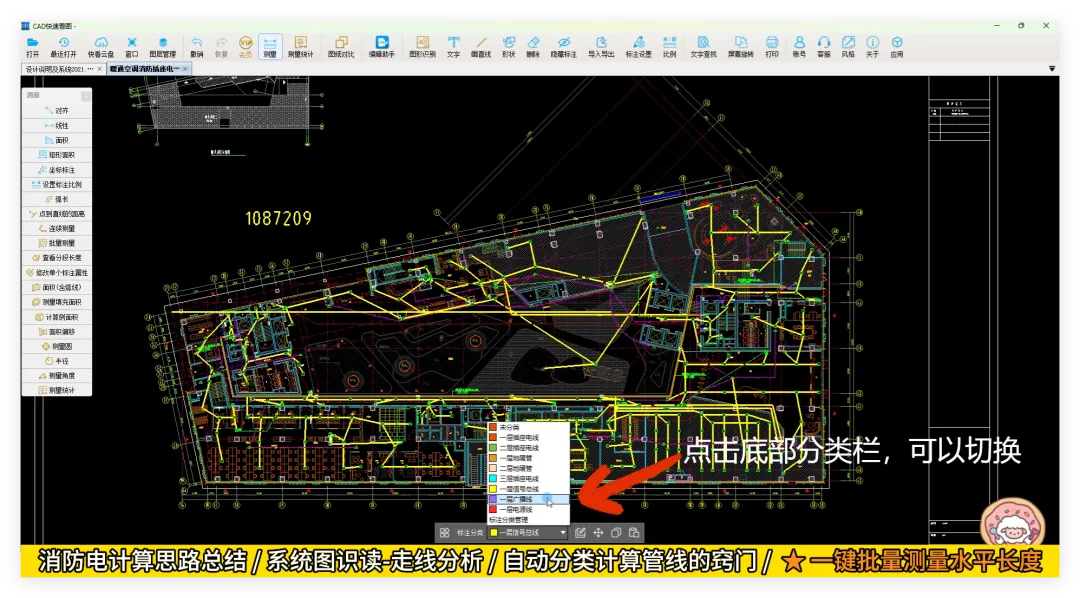
Task: Click the edit annotation icon in bottom bar
Action: [580, 533]
